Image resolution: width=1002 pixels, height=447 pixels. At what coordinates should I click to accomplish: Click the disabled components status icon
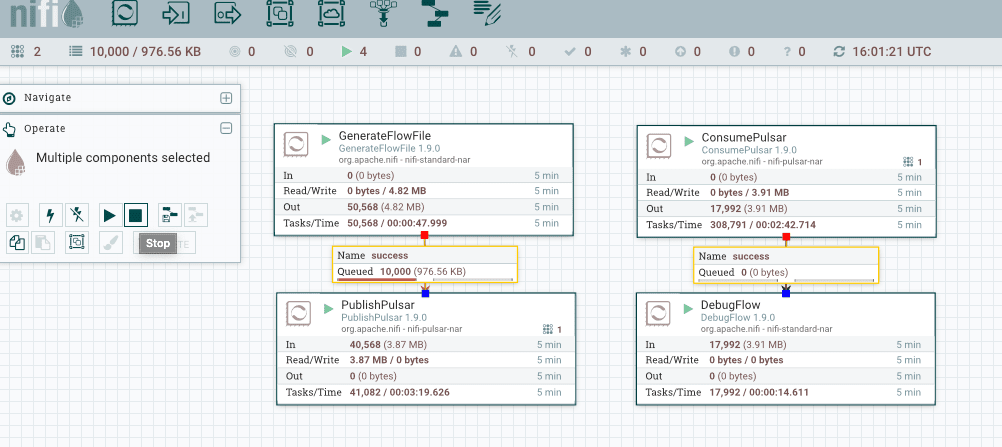tap(513, 52)
